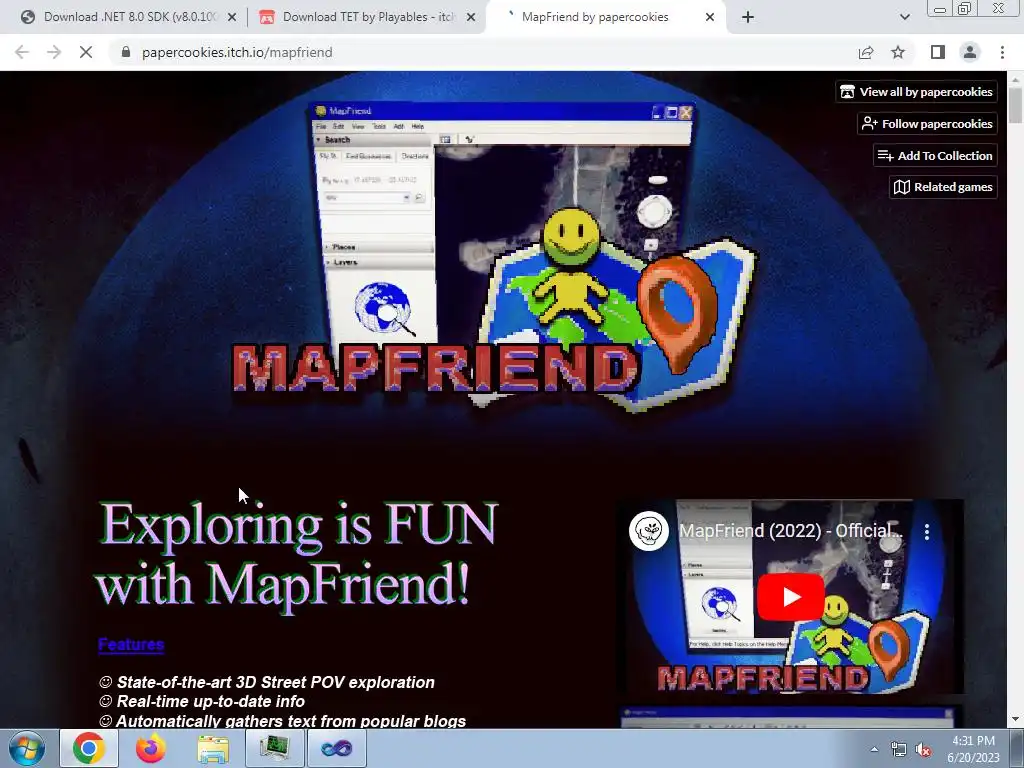Switch to the Download .NET 8.0 SDK tab
Viewport: 1024px width, 768px height.
[x=129, y=17]
